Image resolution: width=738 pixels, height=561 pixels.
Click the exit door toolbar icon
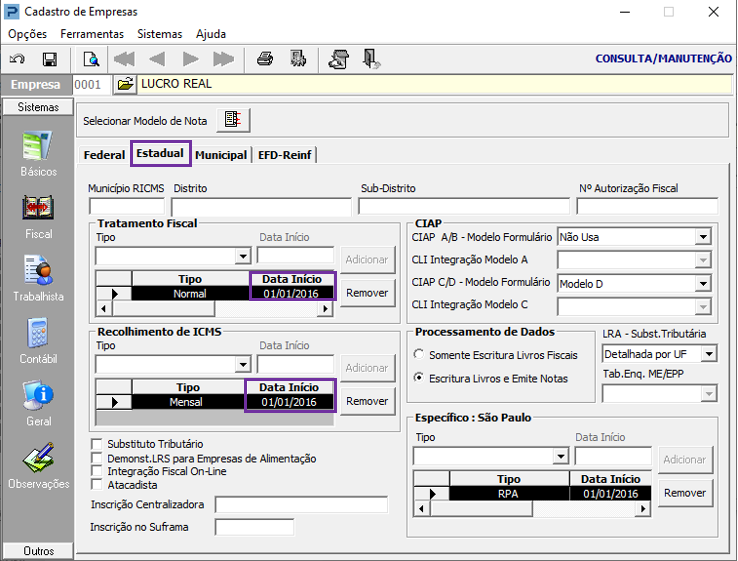[x=371, y=59]
